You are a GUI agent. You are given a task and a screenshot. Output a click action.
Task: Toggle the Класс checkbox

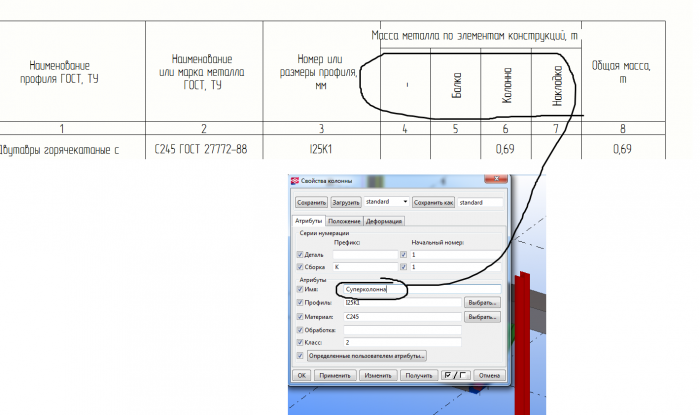[300, 342]
